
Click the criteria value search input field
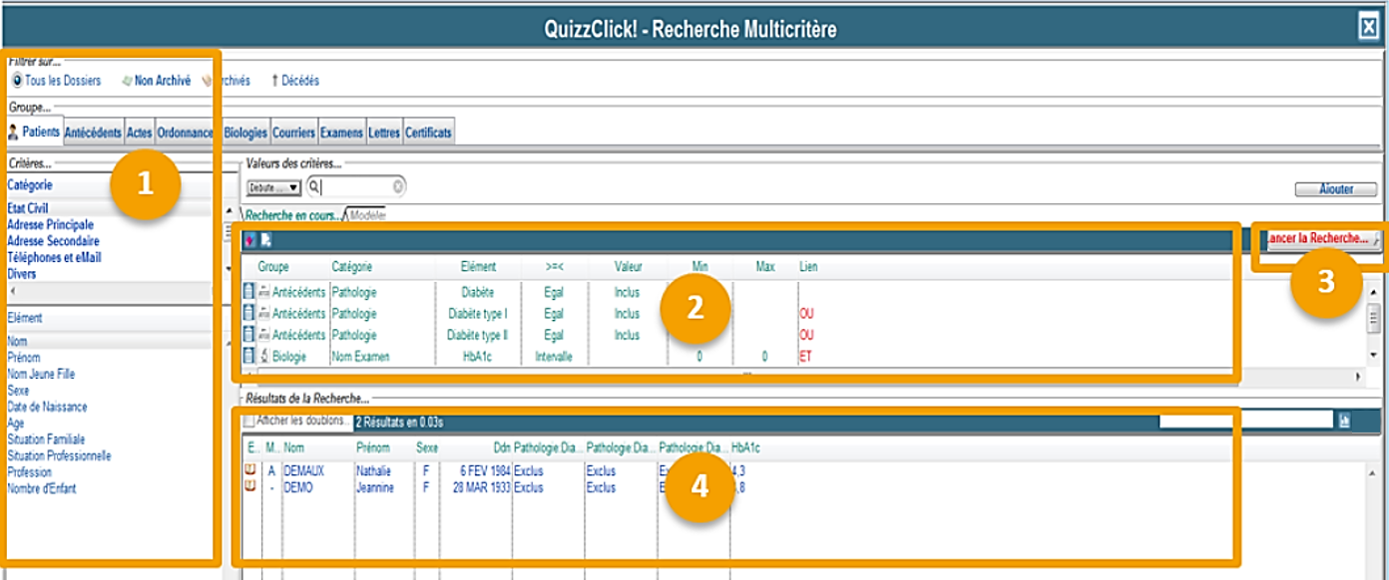point(355,187)
